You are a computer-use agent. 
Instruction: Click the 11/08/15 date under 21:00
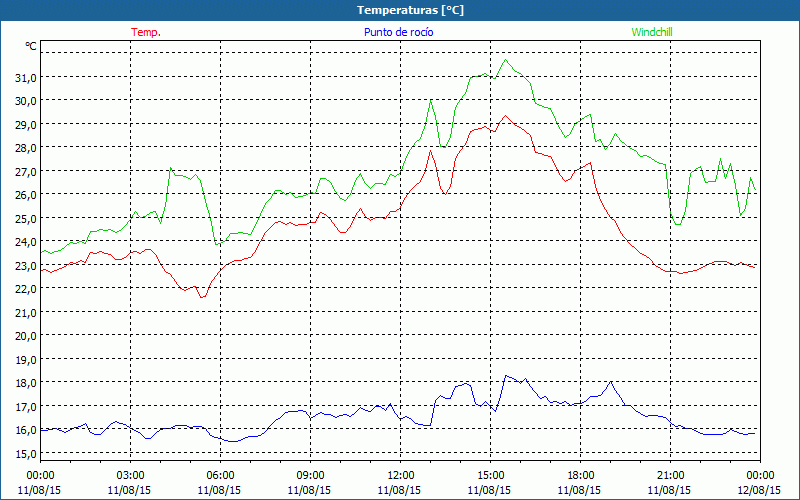click(x=669, y=490)
